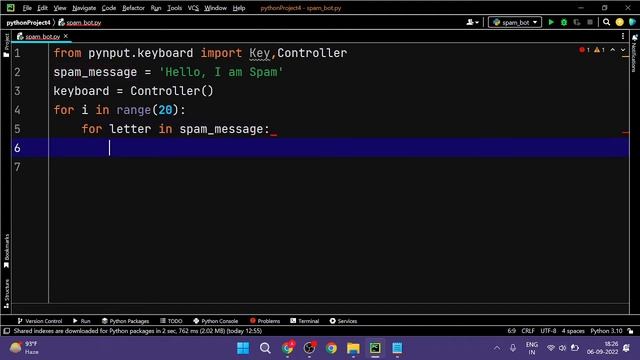This screenshot has height=360, width=640.
Task: Click pythonProject4 breadcrumb
Action: tap(28, 22)
